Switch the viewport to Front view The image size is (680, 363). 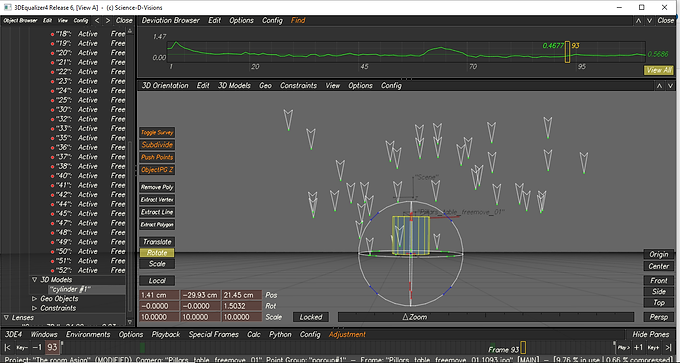659,281
